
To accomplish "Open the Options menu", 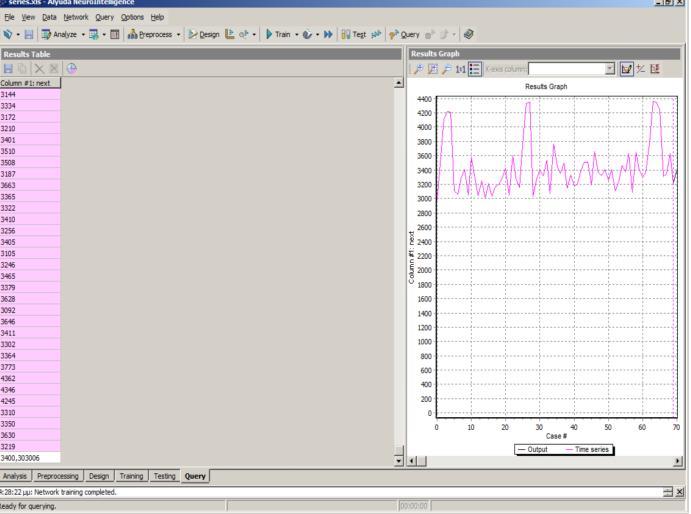I will click(x=132, y=17).
